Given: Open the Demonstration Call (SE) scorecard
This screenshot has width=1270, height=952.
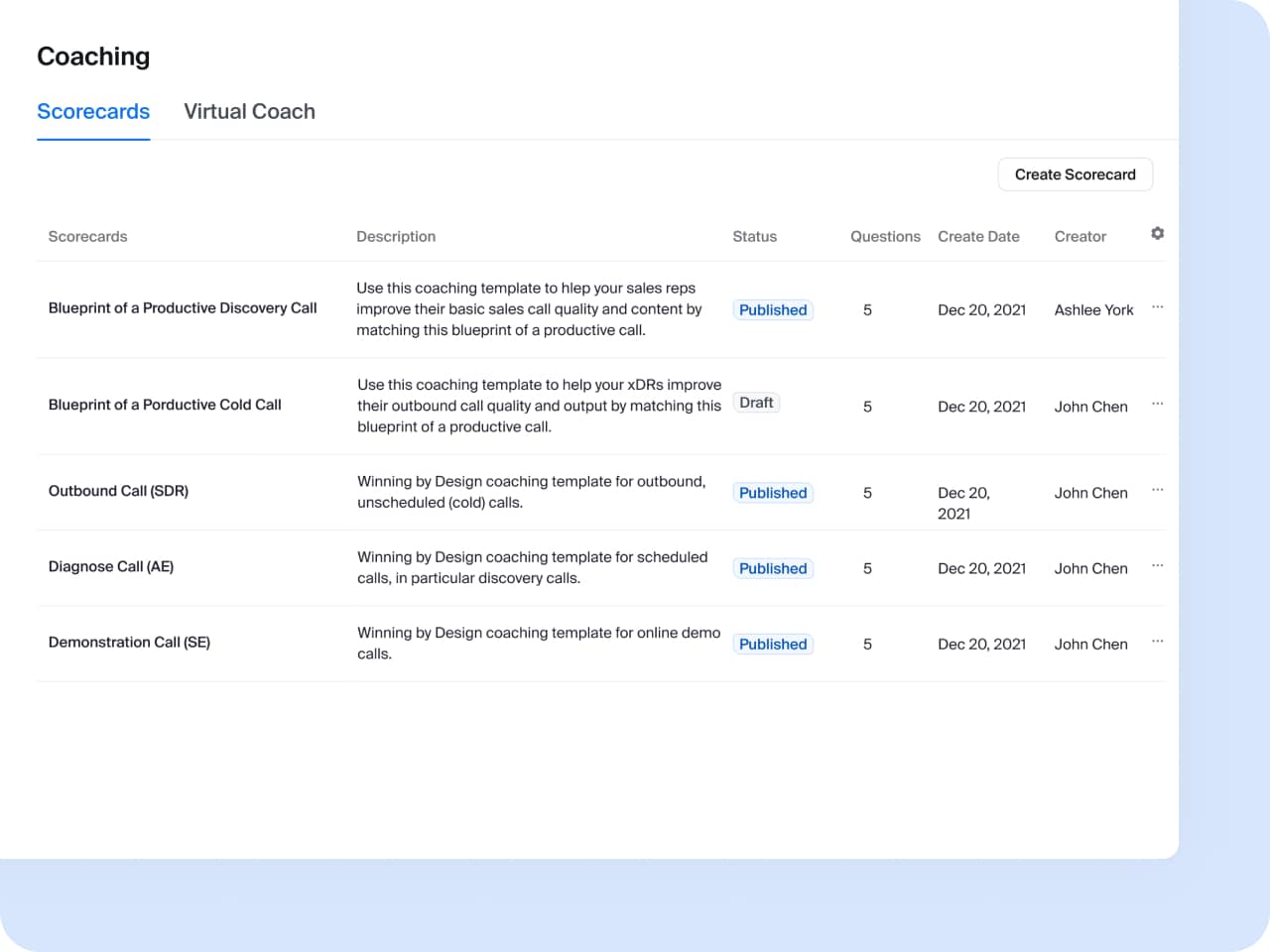Looking at the screenshot, I should (129, 643).
